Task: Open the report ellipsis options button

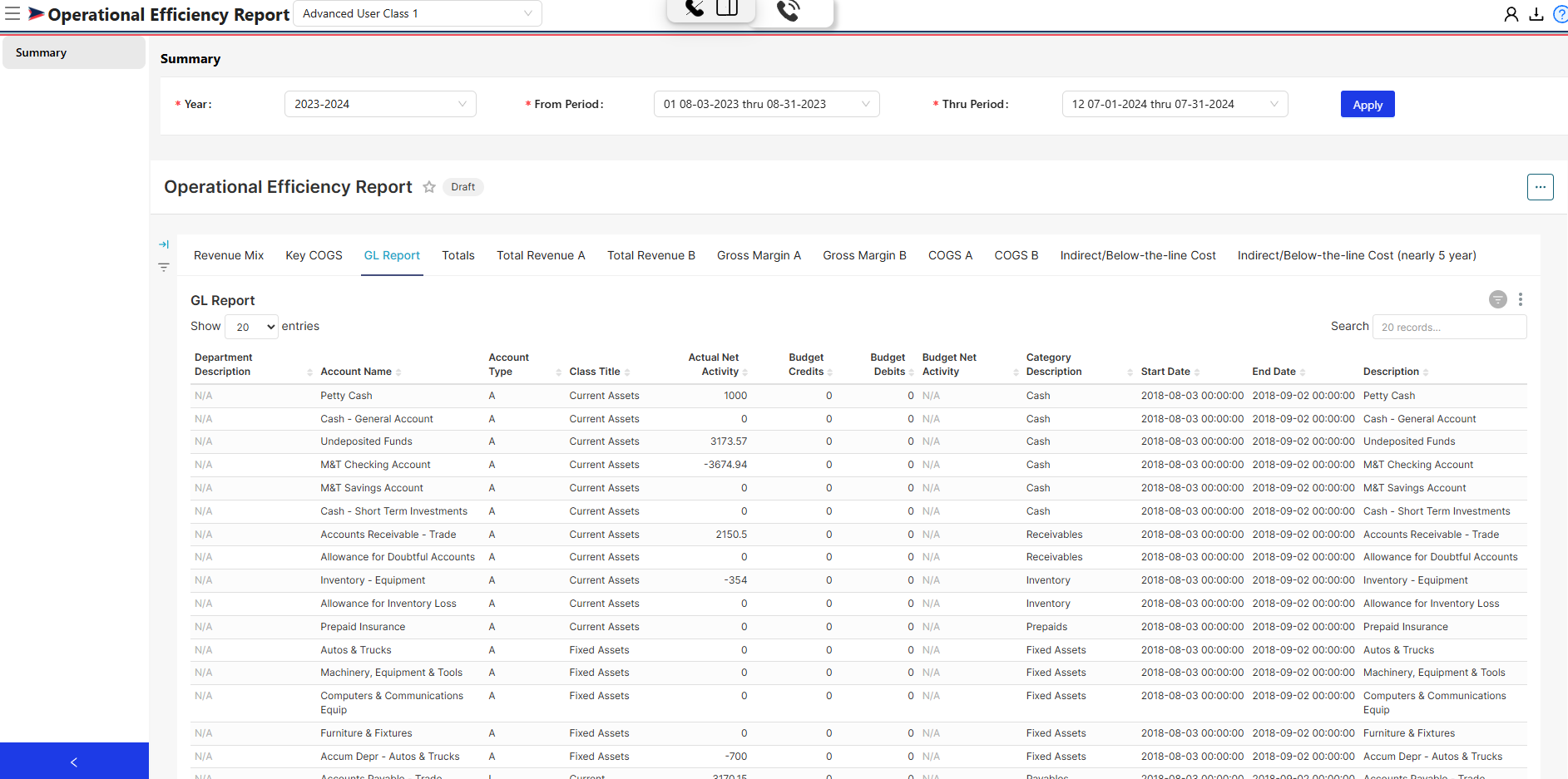Action: pyautogui.click(x=1541, y=187)
